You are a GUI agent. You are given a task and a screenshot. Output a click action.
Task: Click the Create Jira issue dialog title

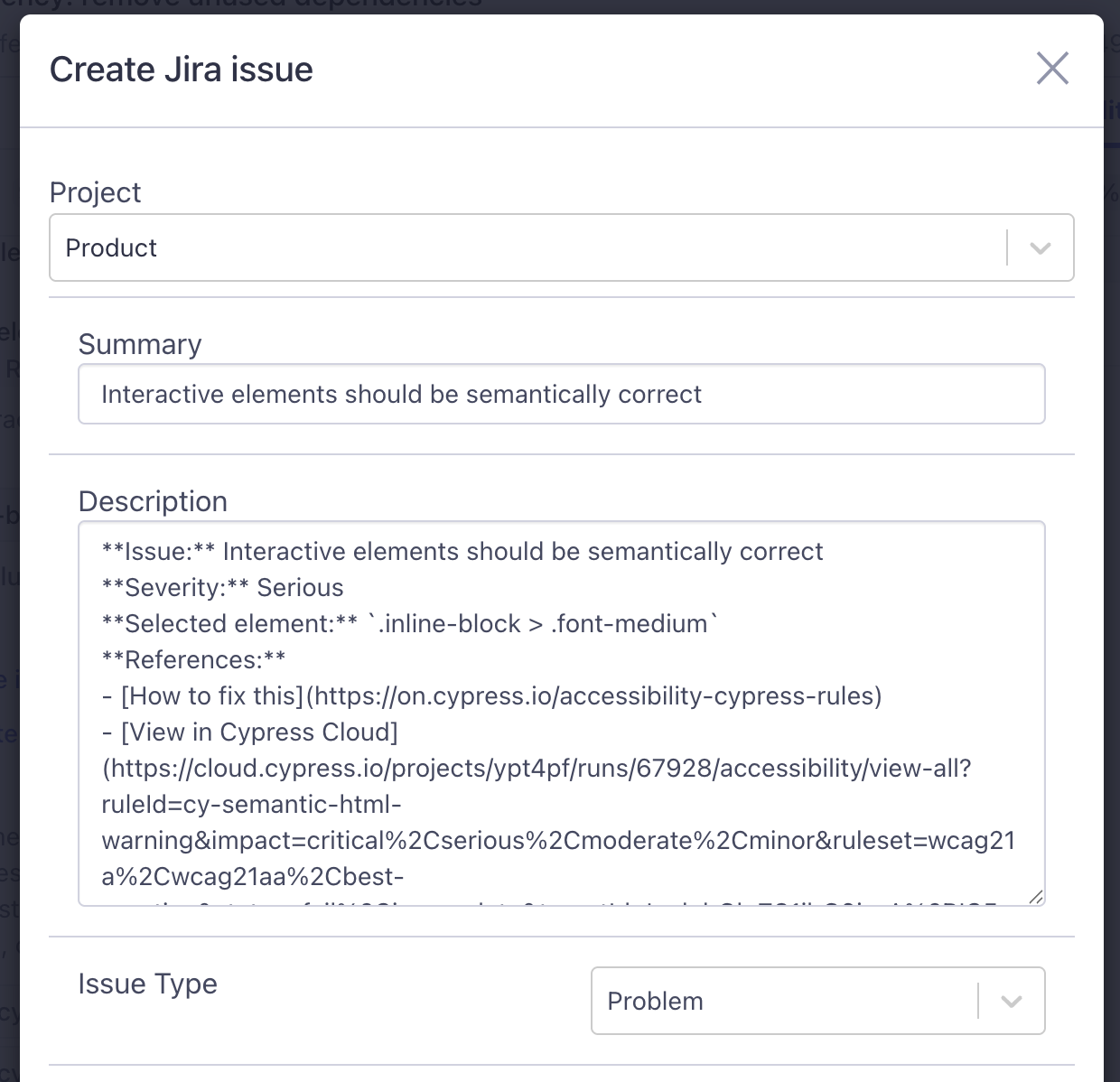coord(182,69)
